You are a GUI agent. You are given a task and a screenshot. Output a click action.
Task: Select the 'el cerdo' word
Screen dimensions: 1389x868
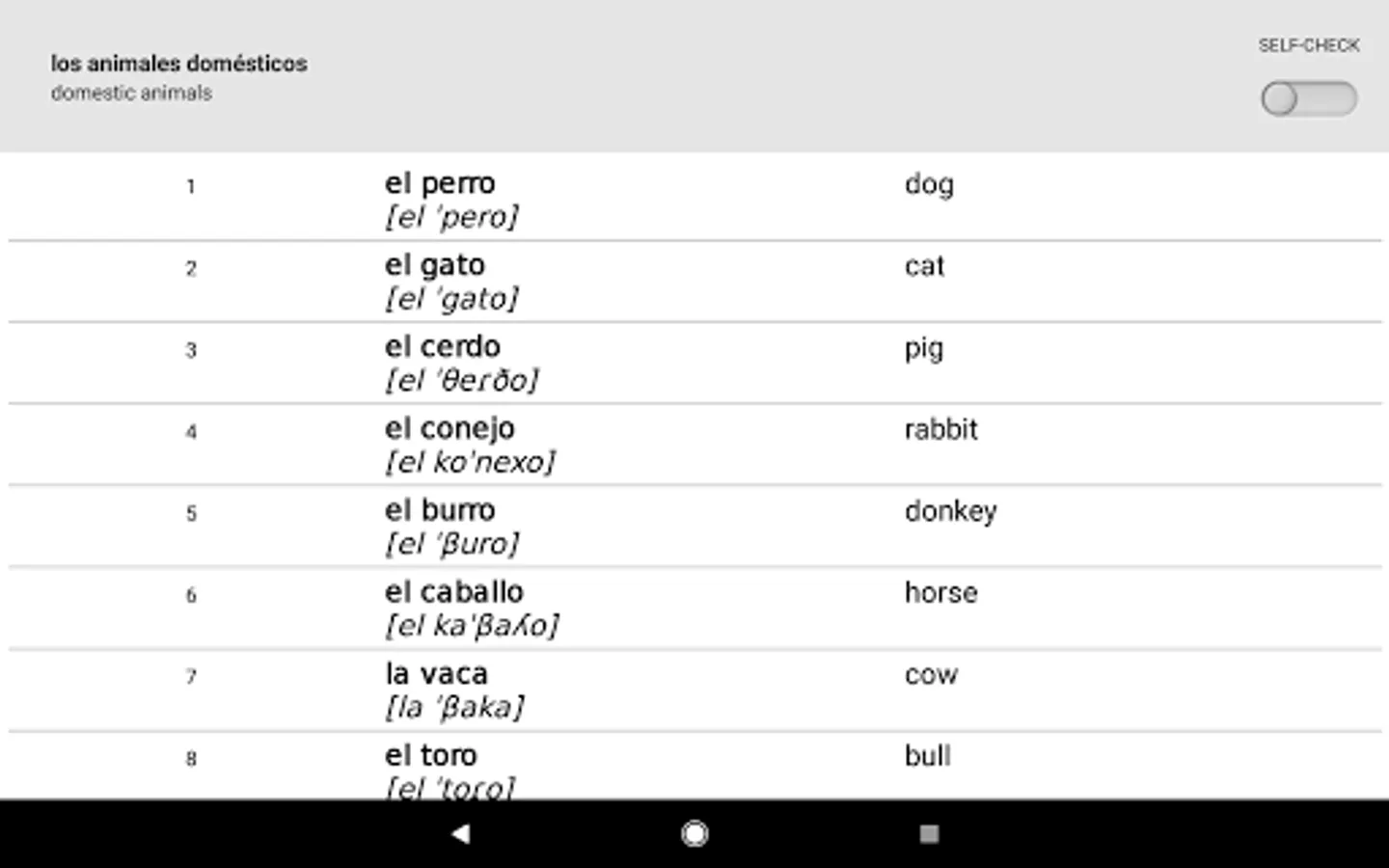443,347
